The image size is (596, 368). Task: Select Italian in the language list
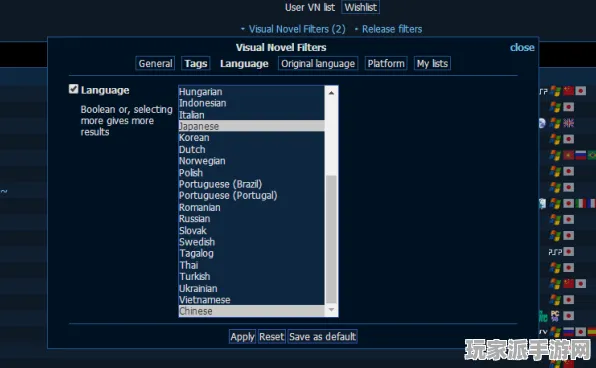(252, 115)
